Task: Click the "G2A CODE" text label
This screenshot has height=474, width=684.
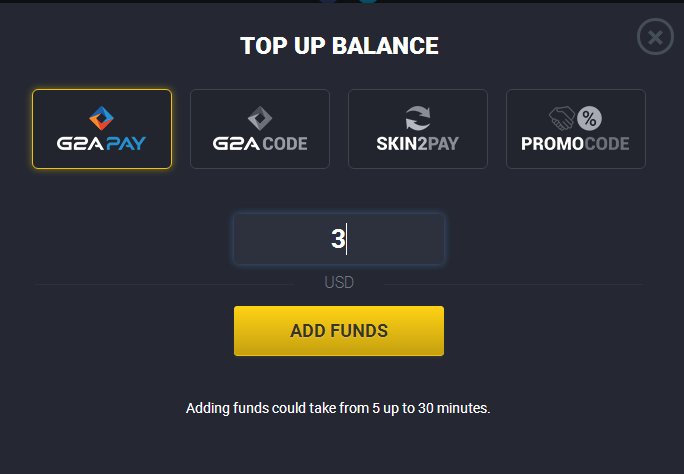Action: pyautogui.click(x=260, y=144)
